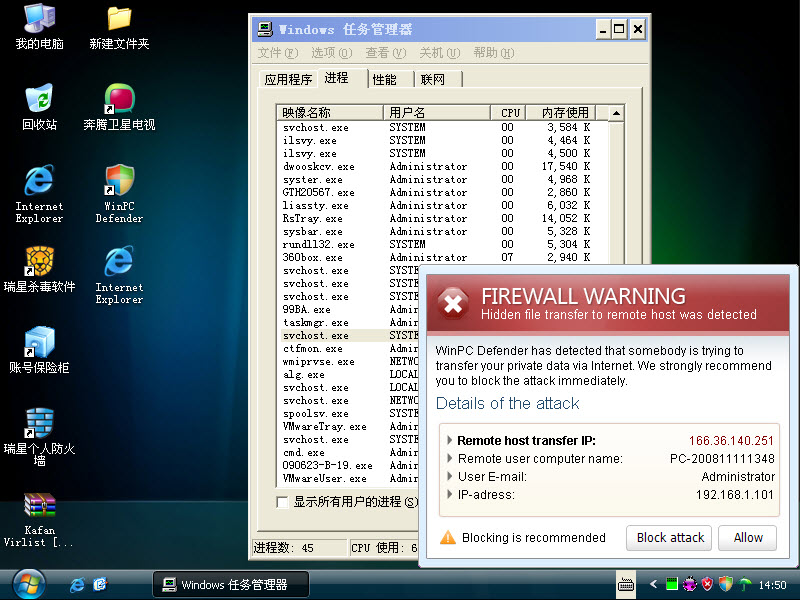Image resolution: width=800 pixels, height=600 pixels.
Task: Select RsTray.exe process row
Action: tap(442, 218)
